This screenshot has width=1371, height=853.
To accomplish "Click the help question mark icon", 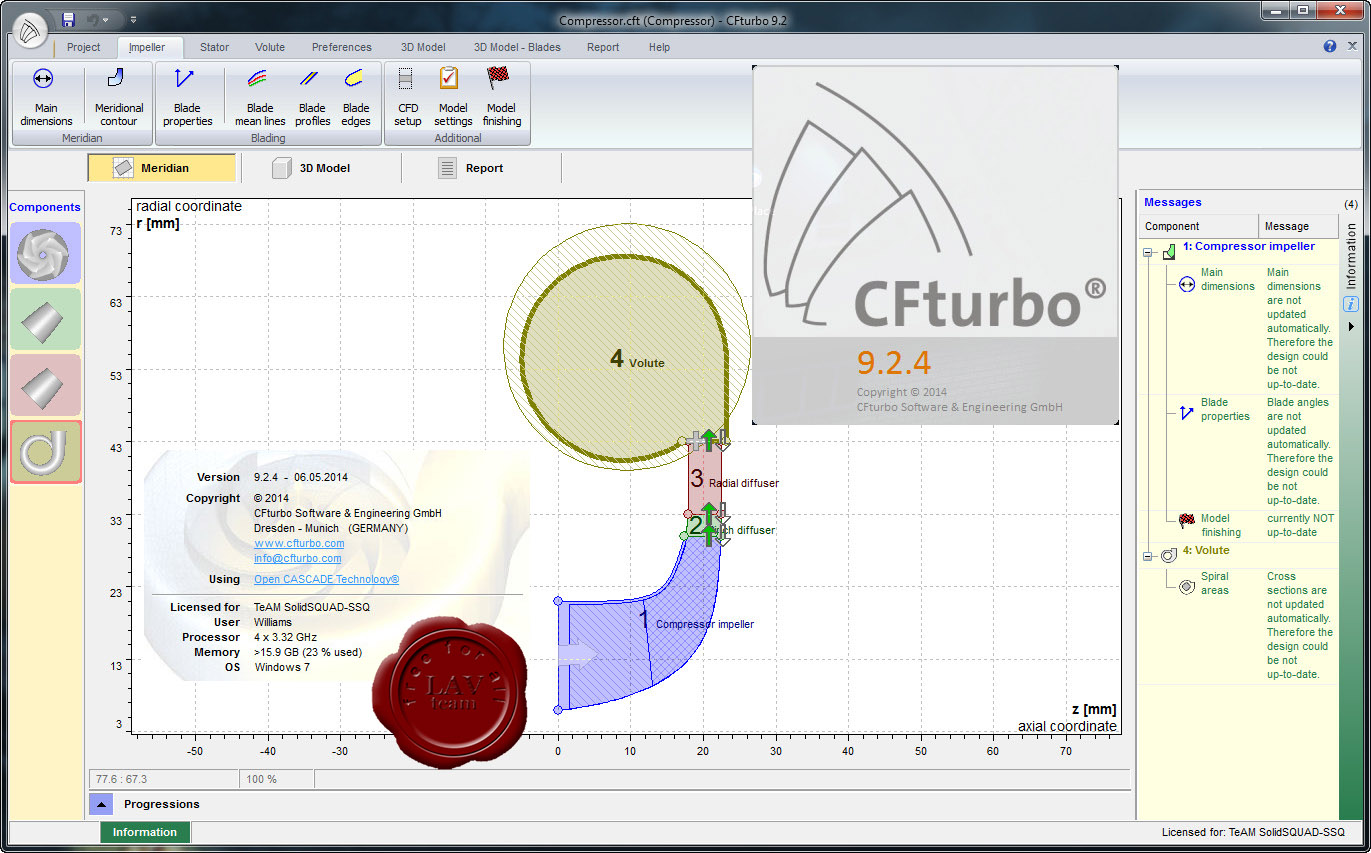I will pyautogui.click(x=1330, y=46).
